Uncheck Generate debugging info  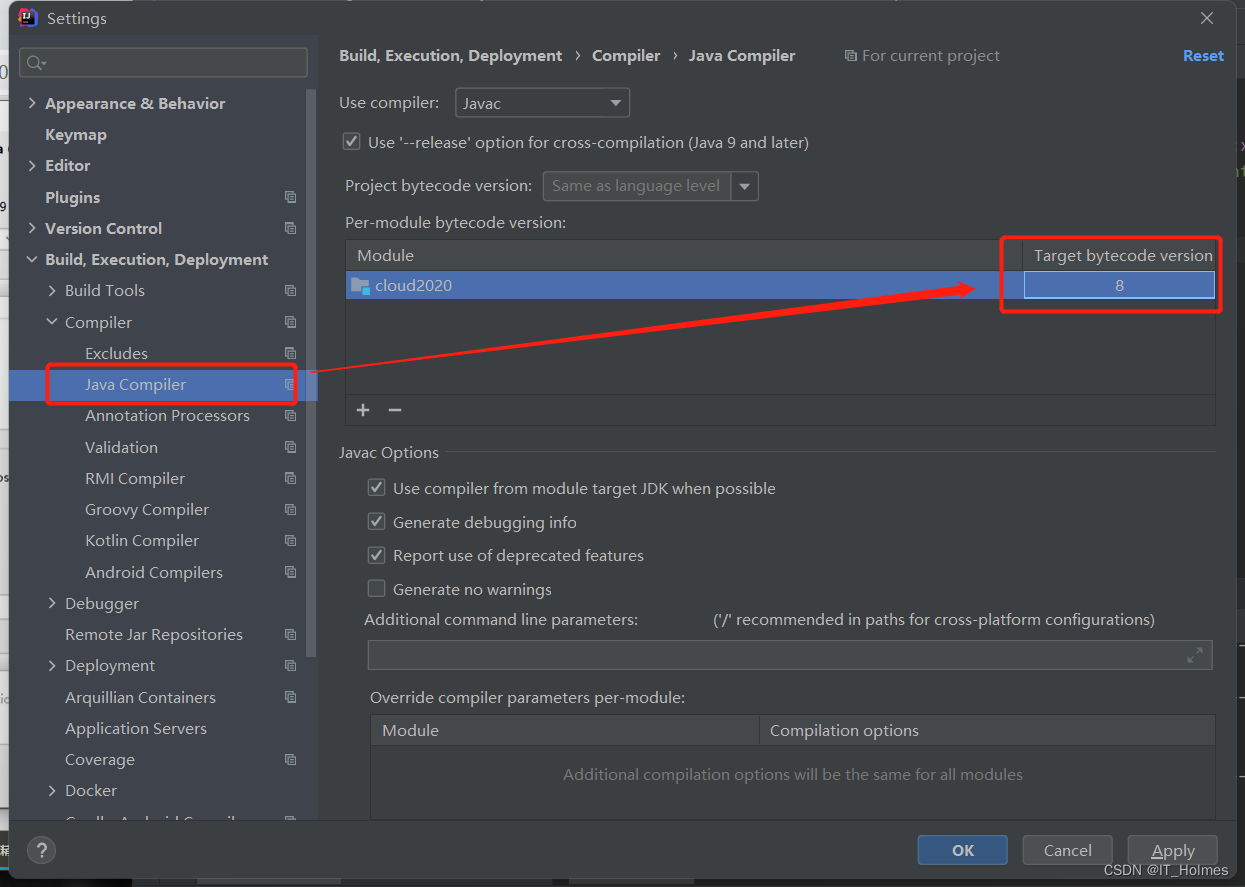click(377, 522)
